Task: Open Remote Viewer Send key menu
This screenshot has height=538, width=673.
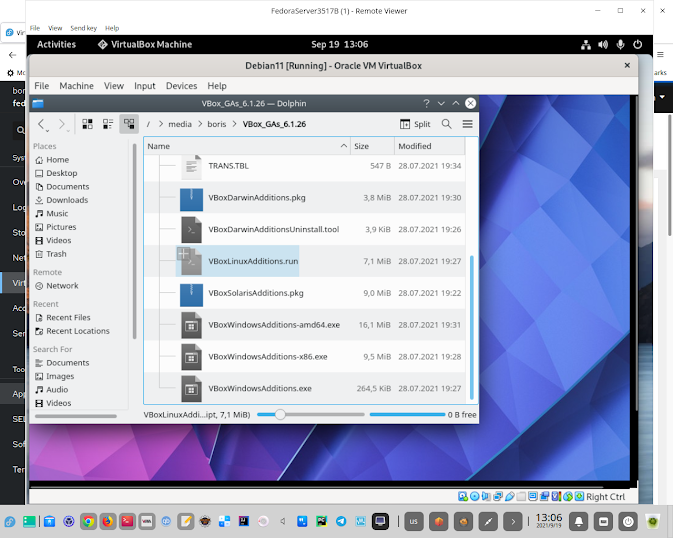Action: tap(84, 28)
